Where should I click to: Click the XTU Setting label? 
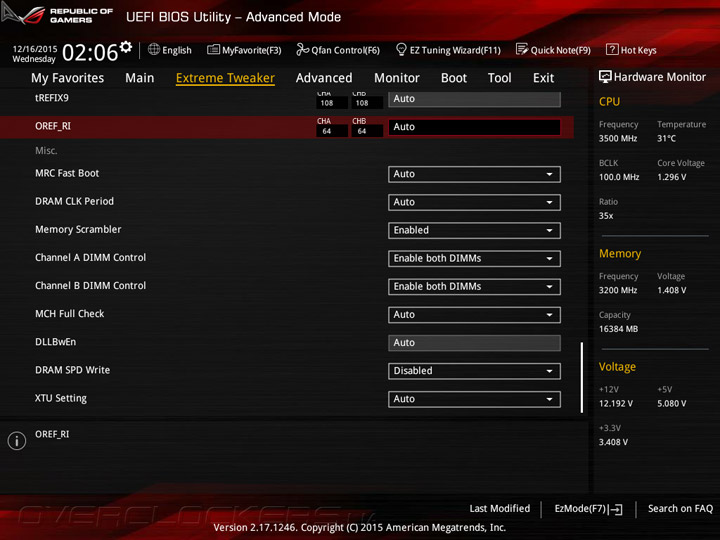pyautogui.click(x=61, y=398)
